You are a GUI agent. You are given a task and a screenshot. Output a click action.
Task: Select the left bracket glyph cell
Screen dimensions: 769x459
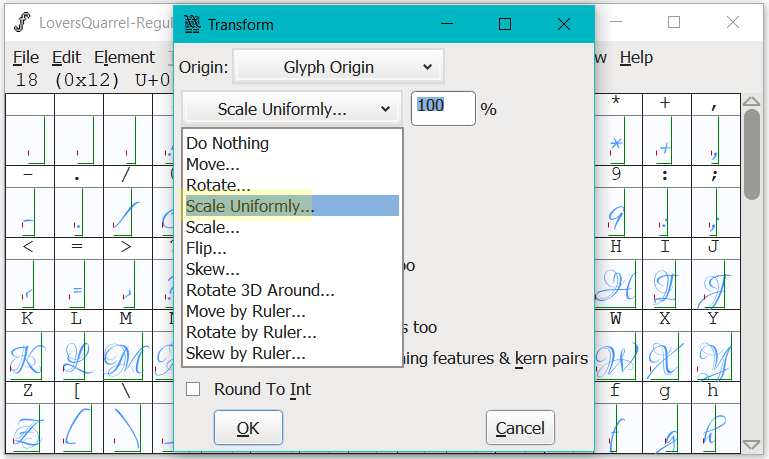point(78,428)
